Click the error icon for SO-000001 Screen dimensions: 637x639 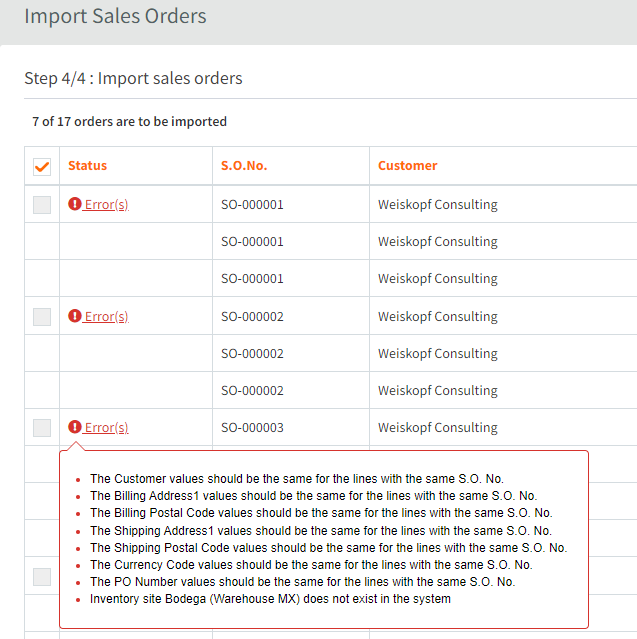(75, 203)
